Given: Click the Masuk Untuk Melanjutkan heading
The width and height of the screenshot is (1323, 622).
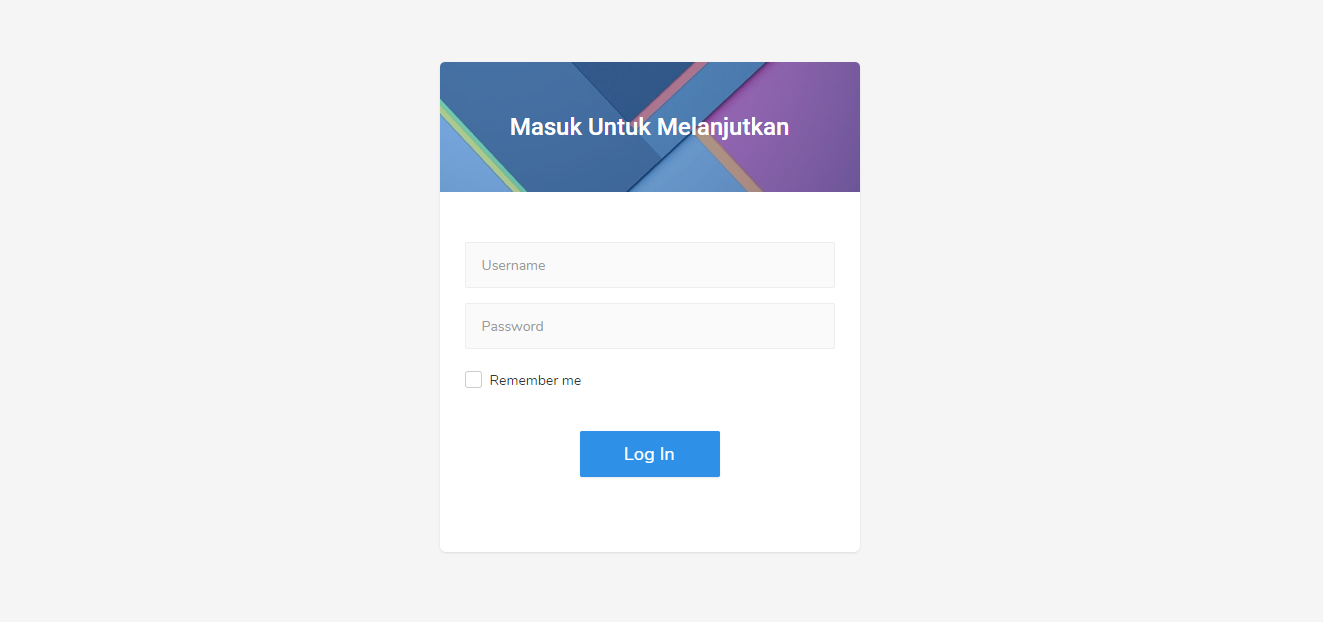Looking at the screenshot, I should coord(650,127).
